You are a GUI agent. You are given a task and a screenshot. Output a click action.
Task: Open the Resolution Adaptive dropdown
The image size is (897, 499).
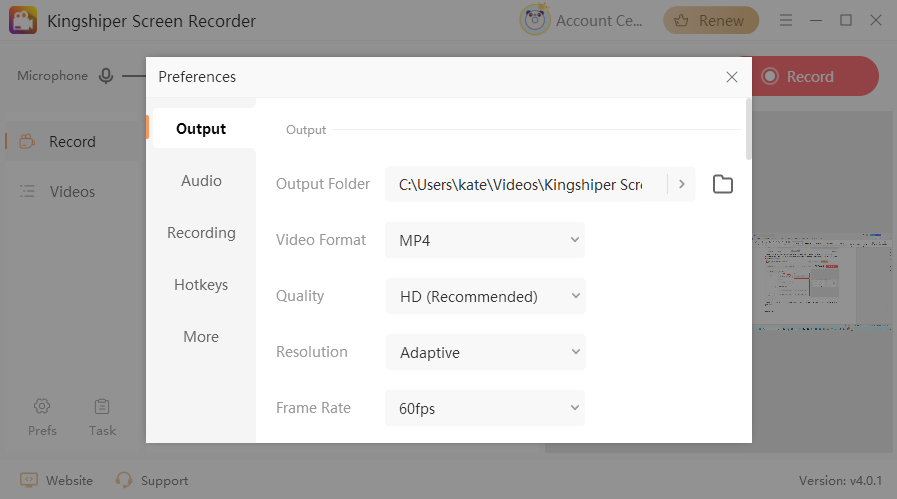(x=485, y=353)
